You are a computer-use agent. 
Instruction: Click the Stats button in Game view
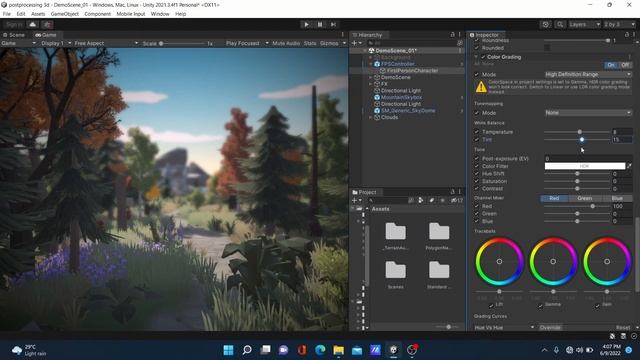[x=310, y=43]
